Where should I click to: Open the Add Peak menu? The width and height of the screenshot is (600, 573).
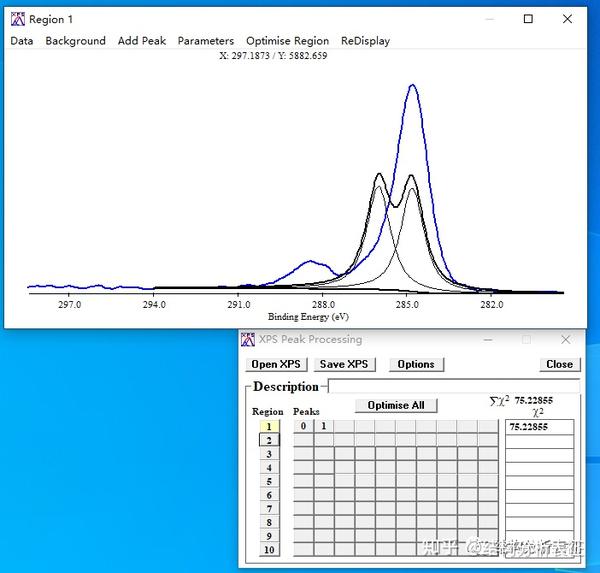(142, 41)
